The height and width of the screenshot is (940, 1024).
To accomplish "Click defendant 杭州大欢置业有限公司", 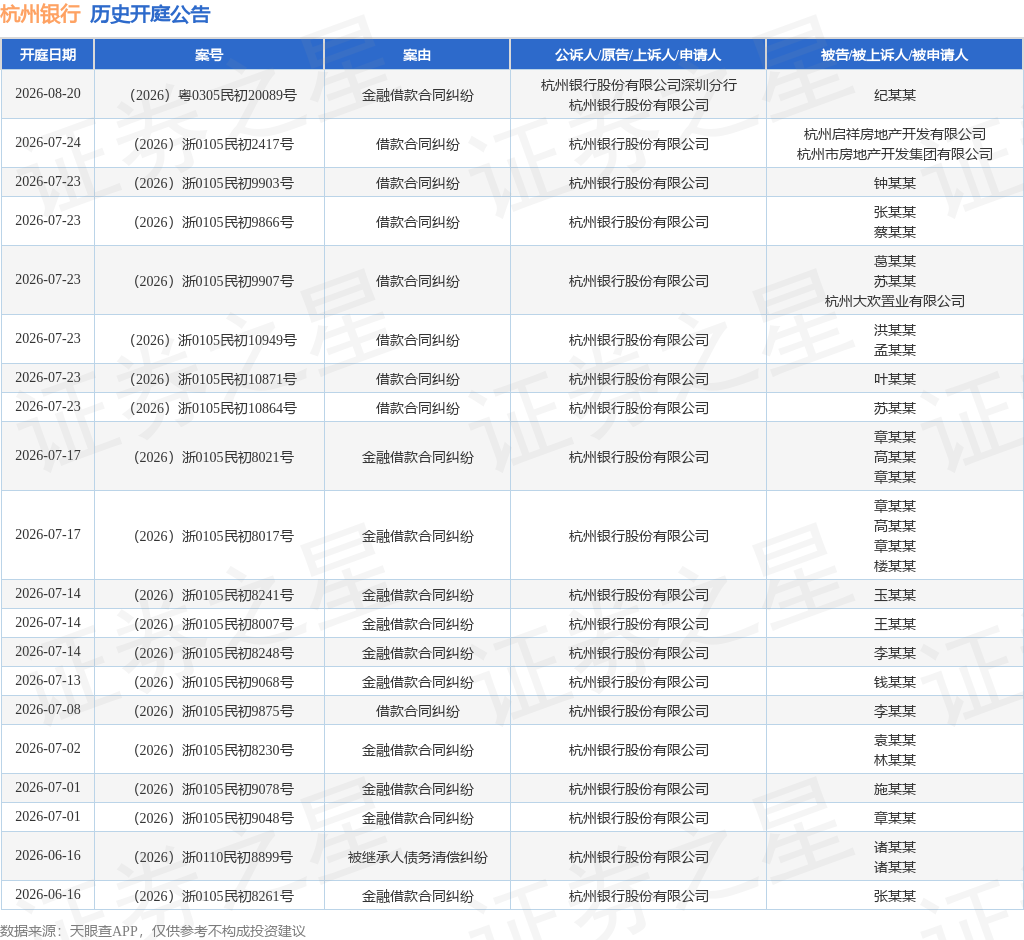I will (895, 301).
